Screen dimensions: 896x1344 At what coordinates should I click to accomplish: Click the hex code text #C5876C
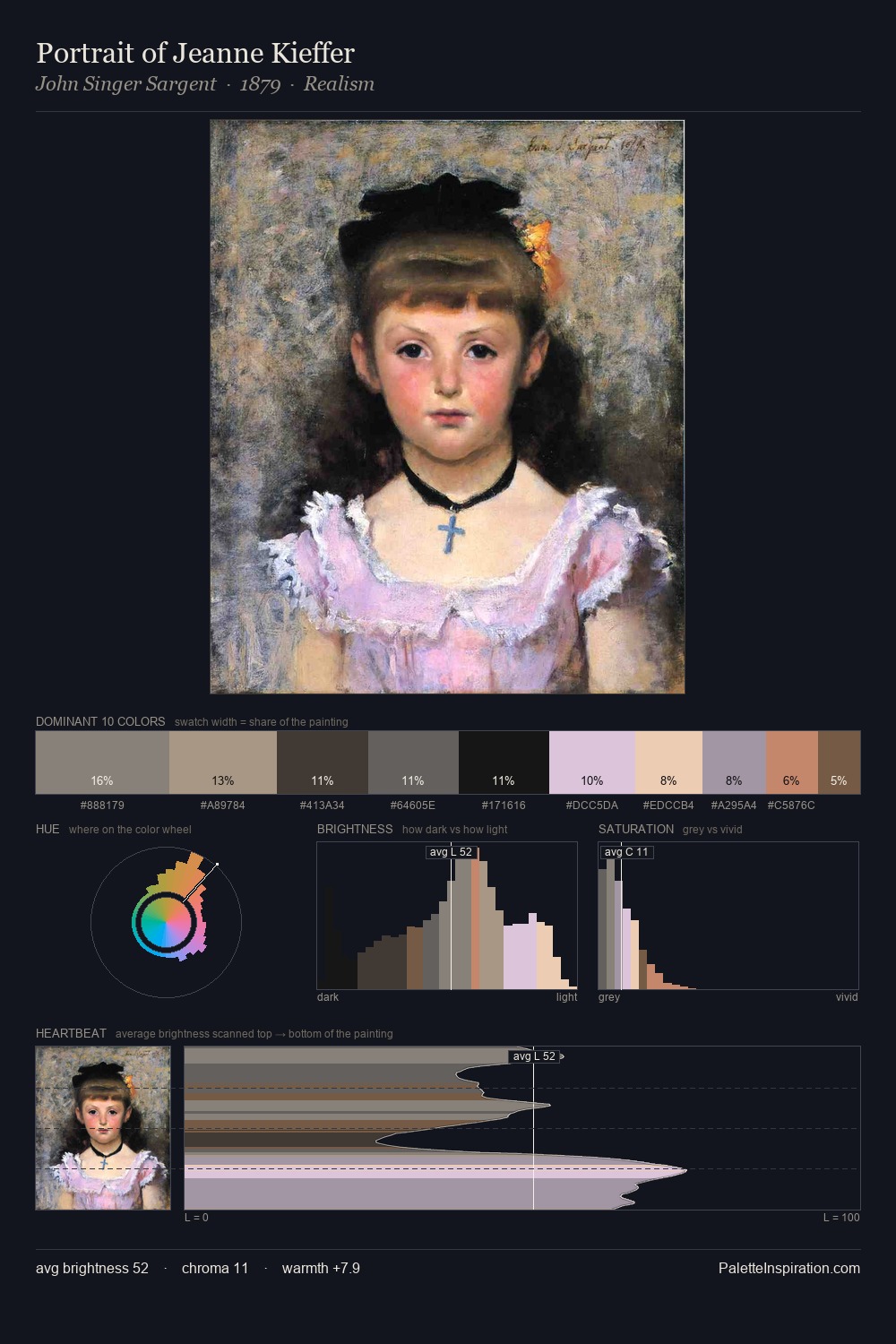[x=791, y=806]
